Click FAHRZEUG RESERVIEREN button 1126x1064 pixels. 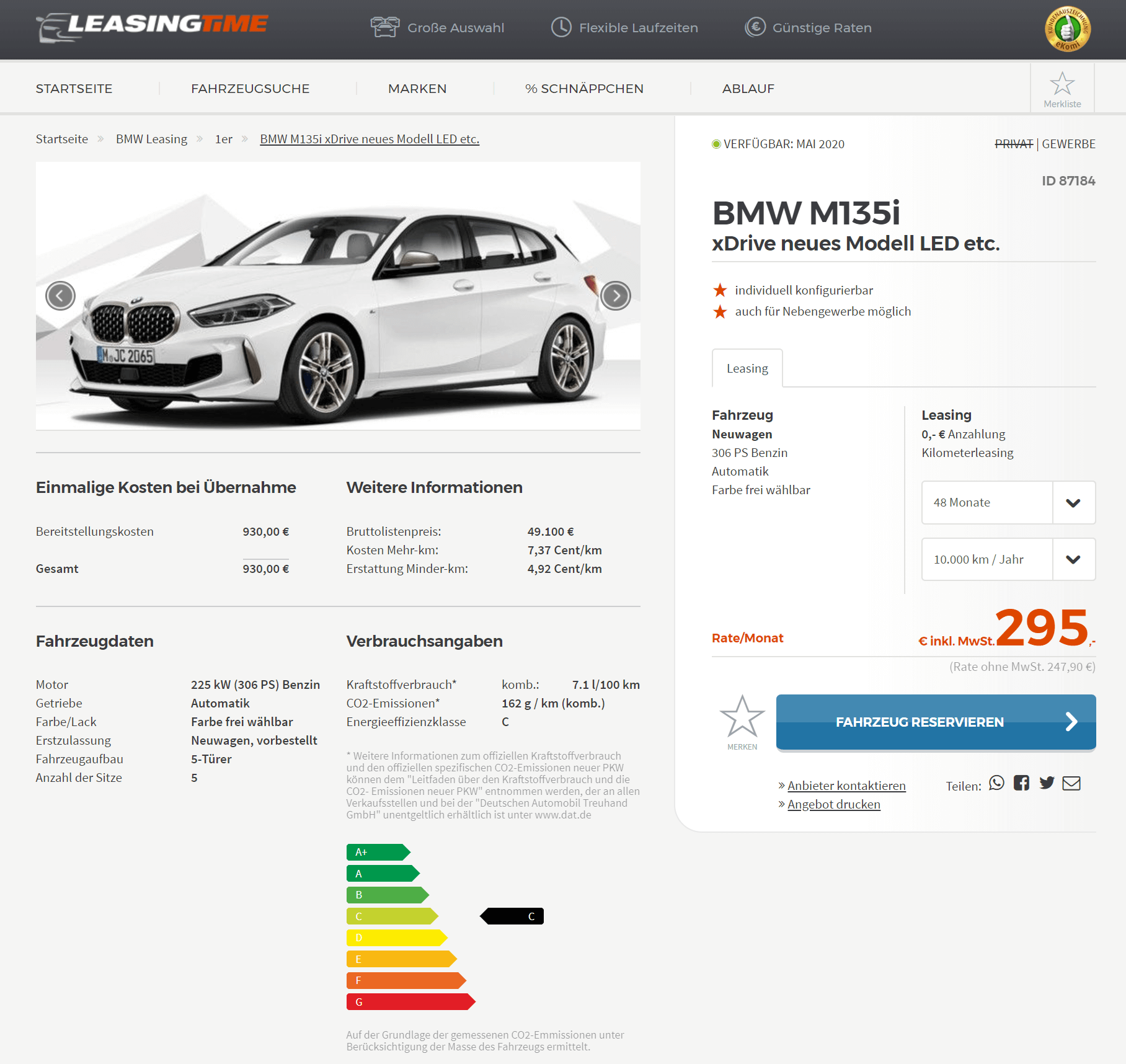pyautogui.click(x=936, y=722)
